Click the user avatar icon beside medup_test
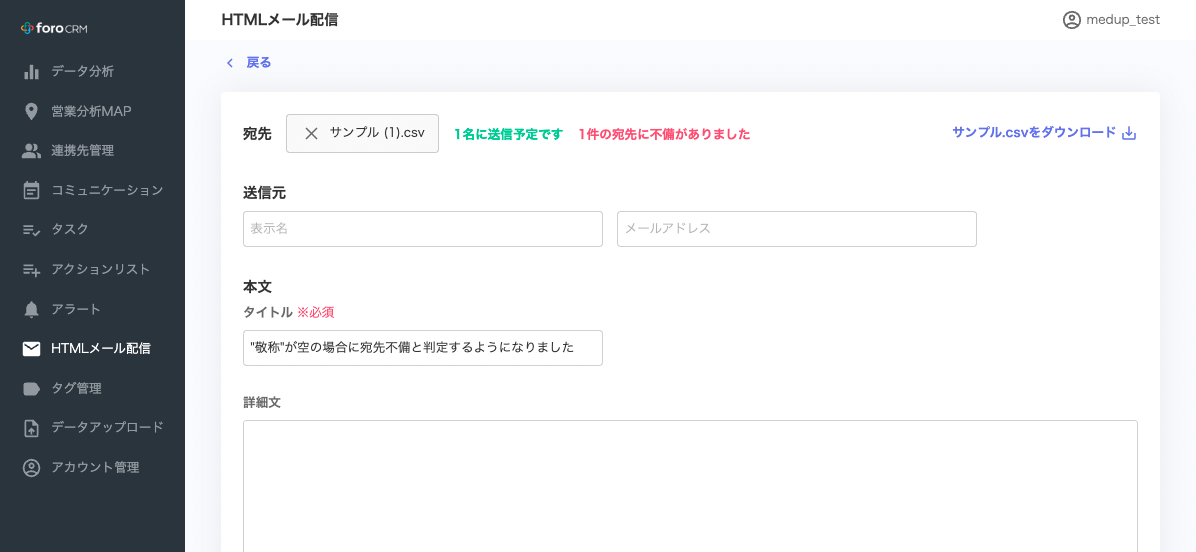The height and width of the screenshot is (552, 1196). tap(1072, 20)
